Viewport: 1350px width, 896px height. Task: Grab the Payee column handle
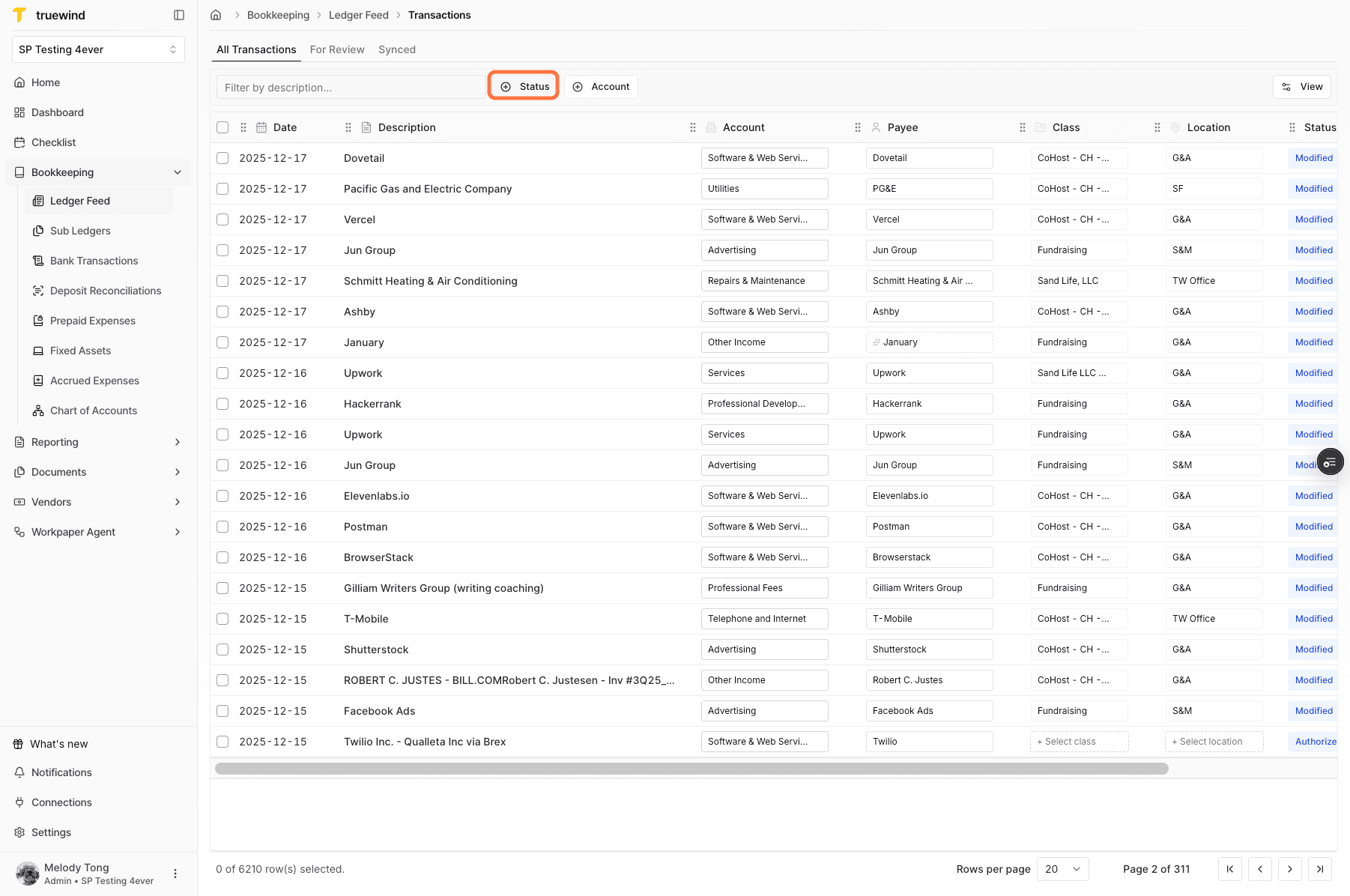point(858,127)
